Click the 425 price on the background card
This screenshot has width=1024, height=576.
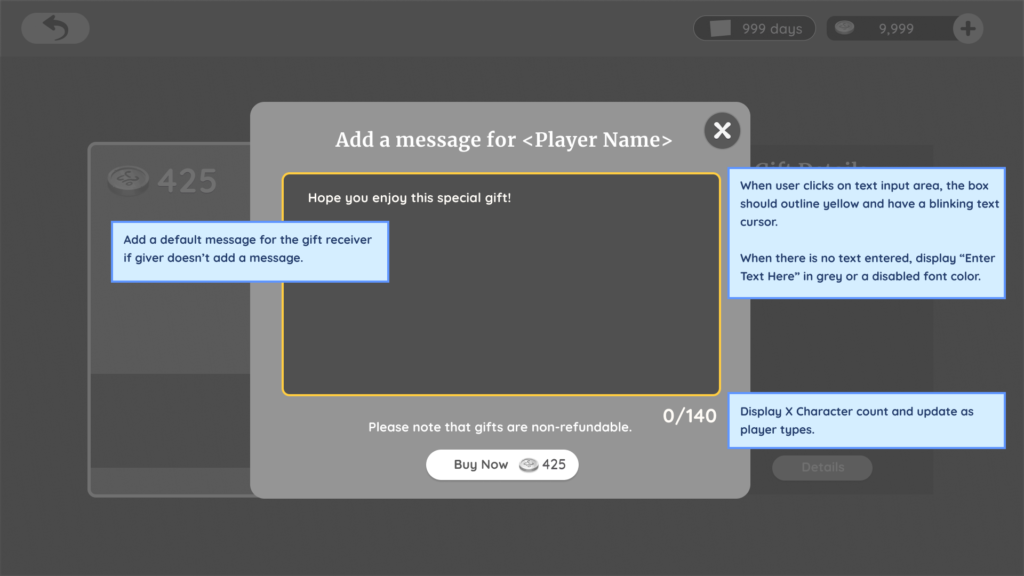click(x=187, y=180)
